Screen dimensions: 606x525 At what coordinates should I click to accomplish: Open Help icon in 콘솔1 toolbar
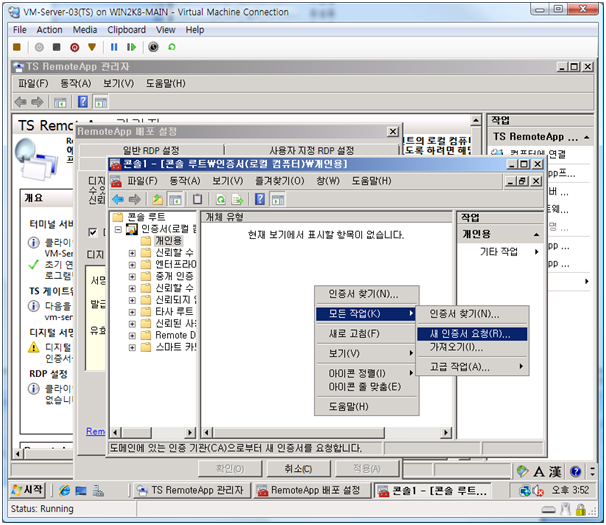(x=260, y=199)
